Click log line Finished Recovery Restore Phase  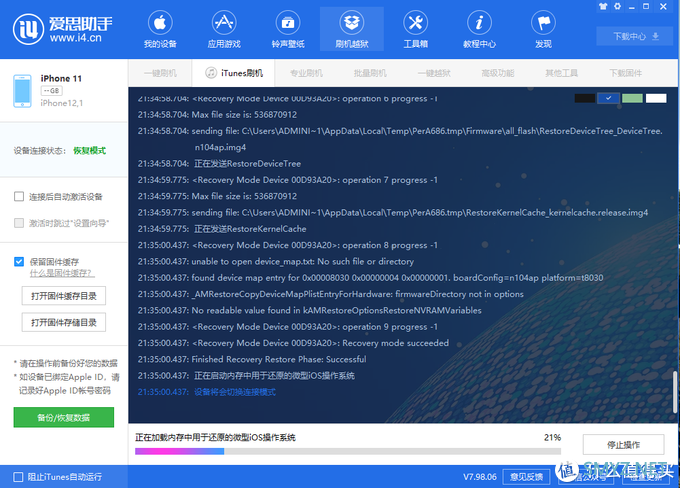[x=252, y=359]
